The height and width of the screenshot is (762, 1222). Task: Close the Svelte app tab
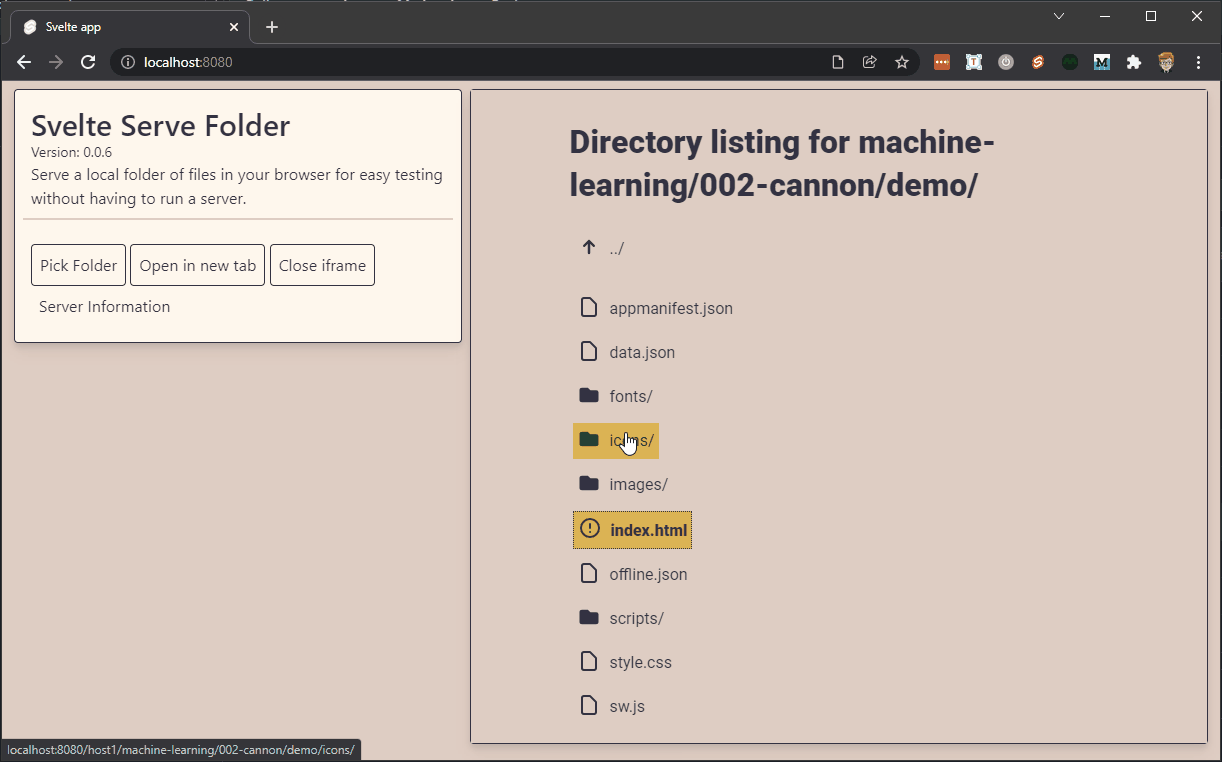tap(234, 27)
